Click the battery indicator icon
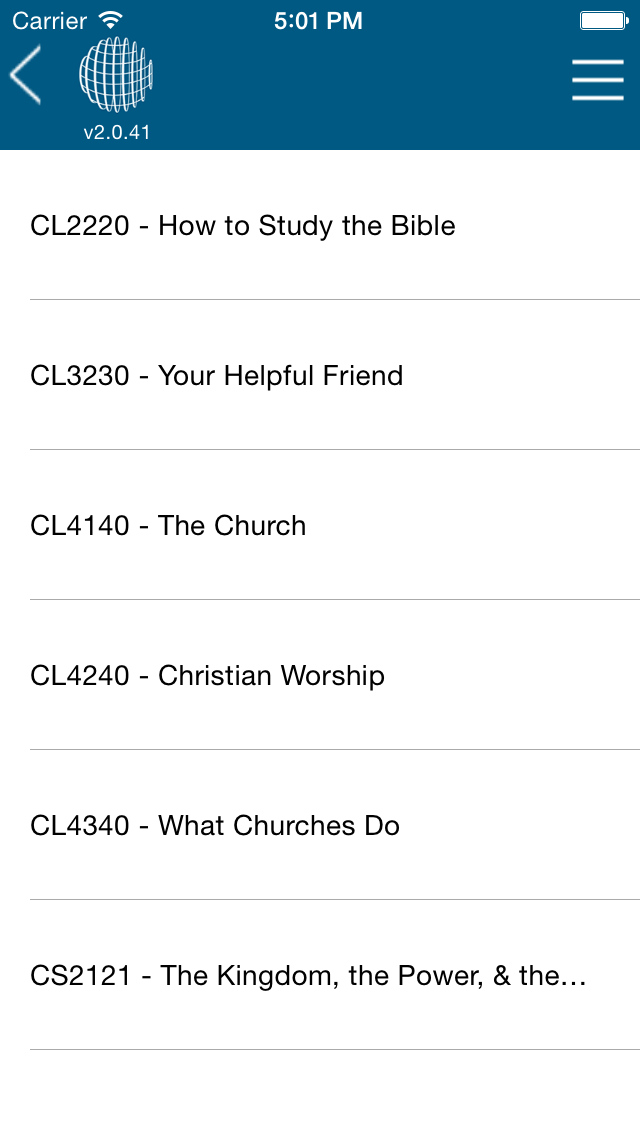This screenshot has width=640, height=1136. point(603,21)
